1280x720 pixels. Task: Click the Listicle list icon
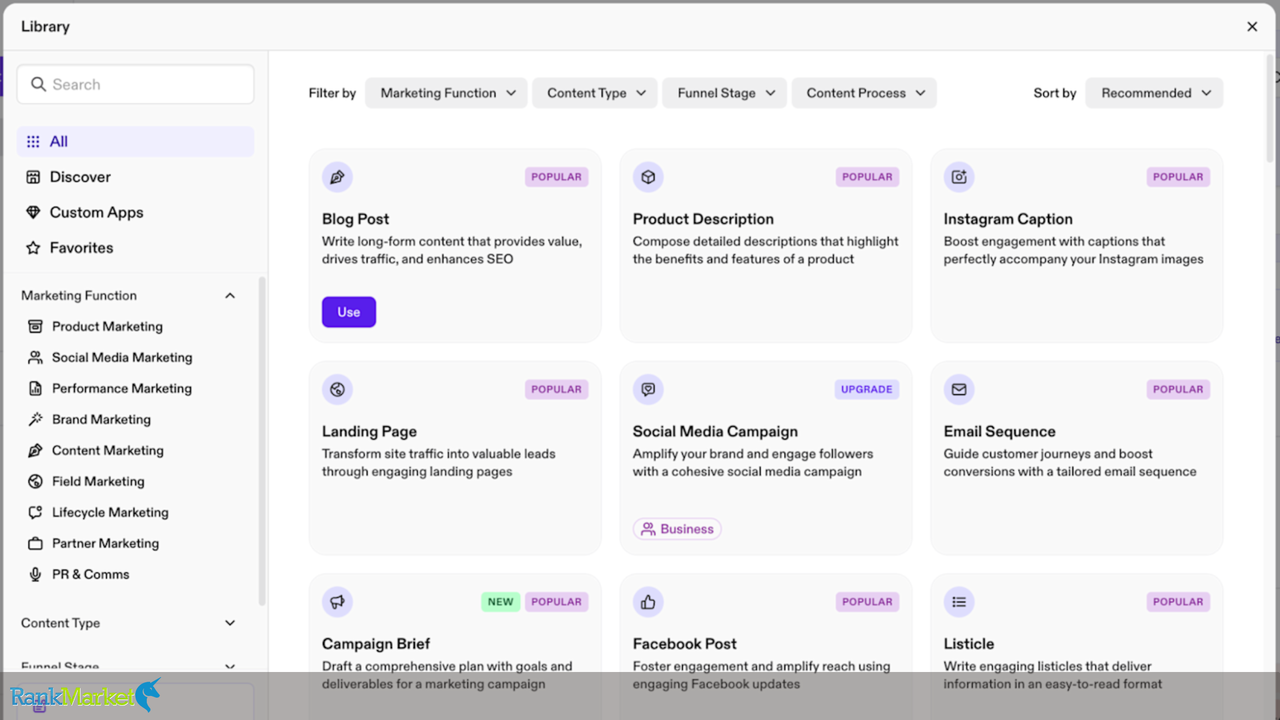pyautogui.click(x=959, y=602)
